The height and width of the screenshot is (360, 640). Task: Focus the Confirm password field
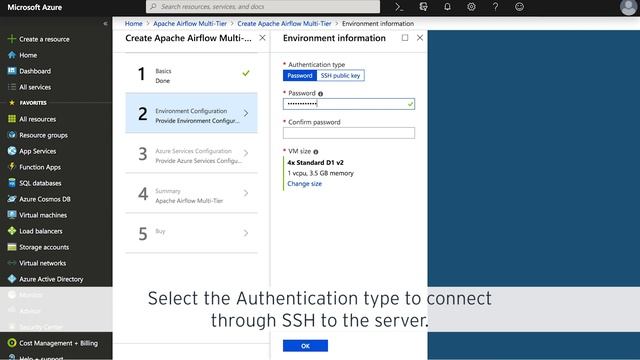[349, 133]
